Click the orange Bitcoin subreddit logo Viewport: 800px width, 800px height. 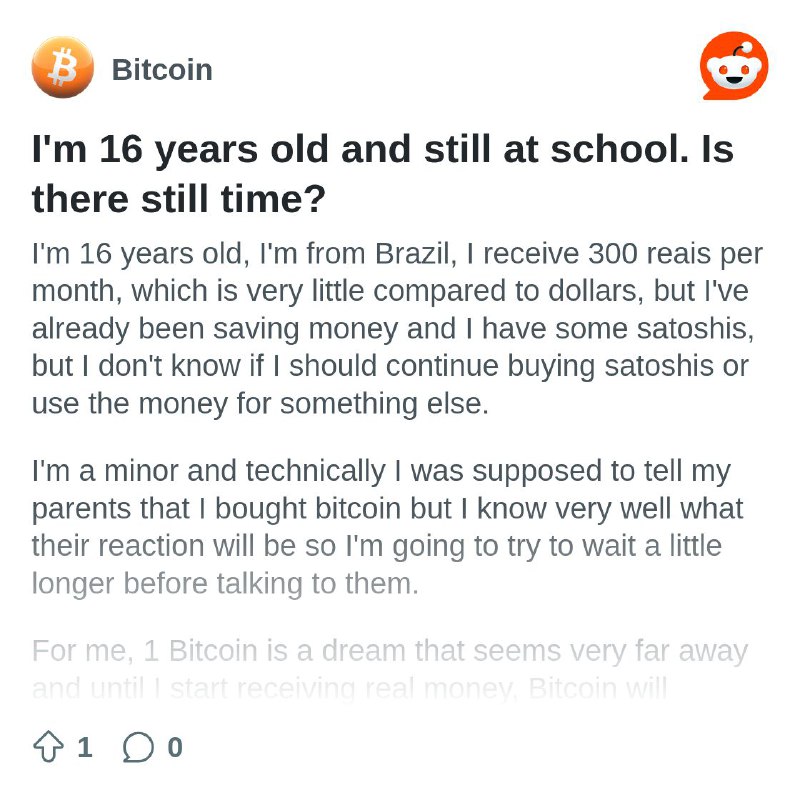[x=63, y=67]
